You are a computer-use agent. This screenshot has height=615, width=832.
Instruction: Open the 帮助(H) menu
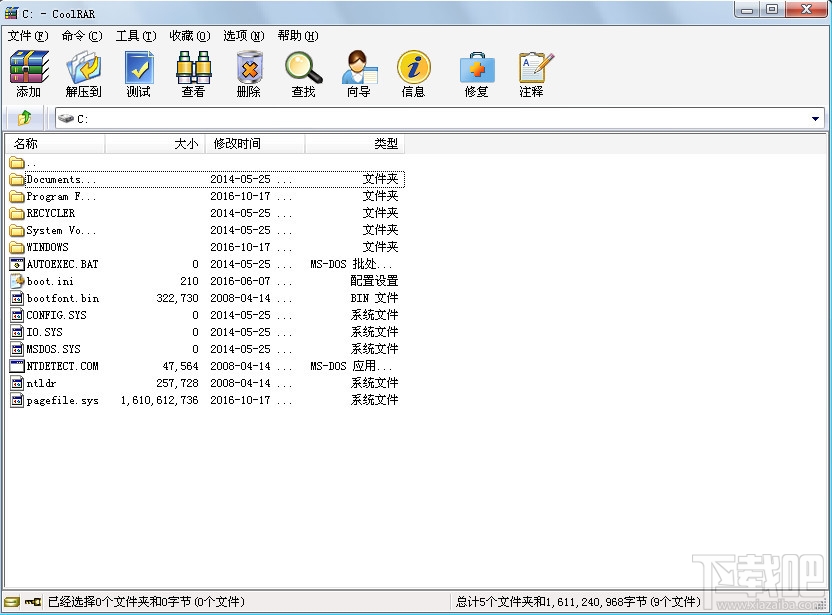pos(298,36)
